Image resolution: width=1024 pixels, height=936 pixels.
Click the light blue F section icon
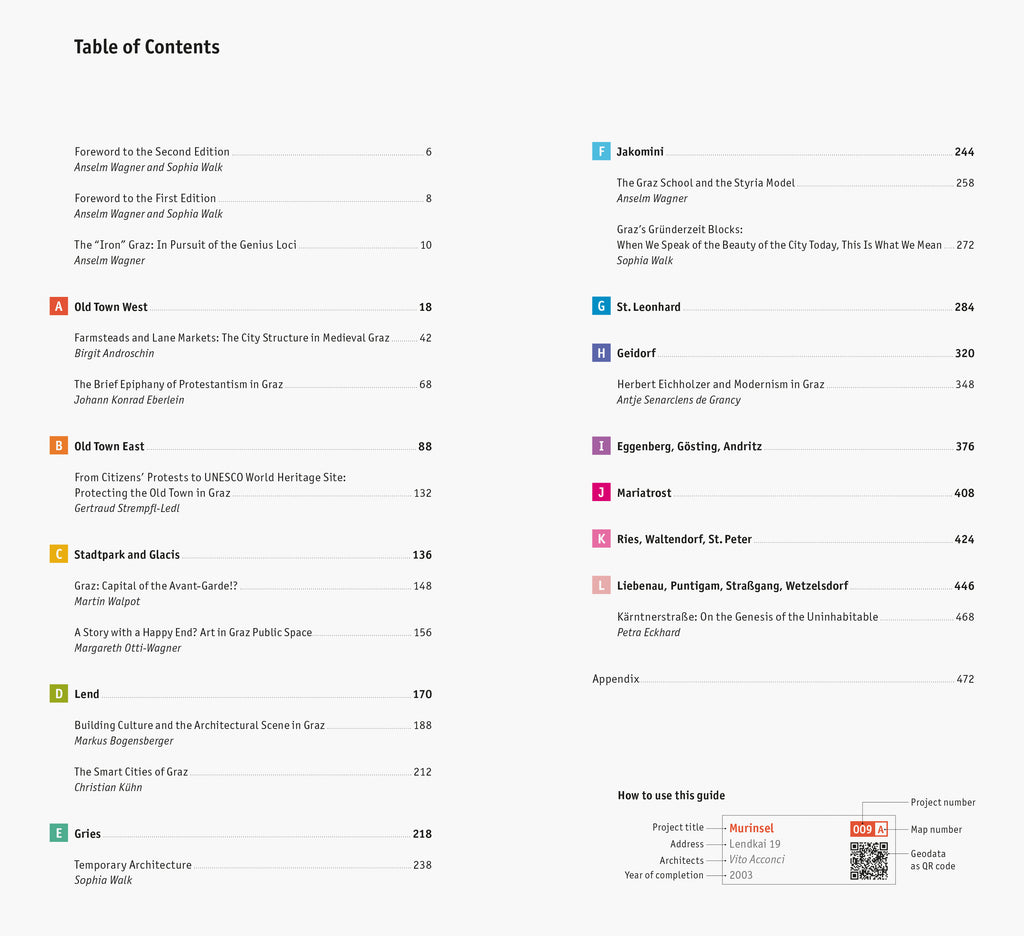point(601,152)
